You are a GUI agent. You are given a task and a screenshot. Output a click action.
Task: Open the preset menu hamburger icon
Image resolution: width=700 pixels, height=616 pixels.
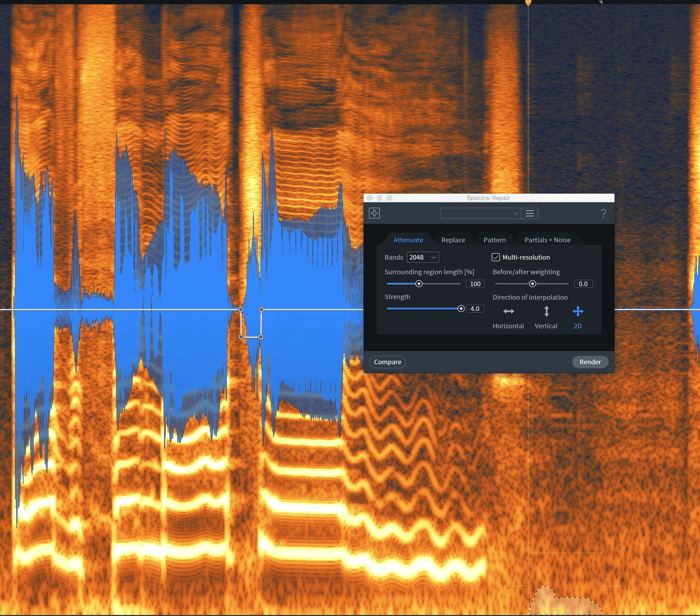coord(530,213)
